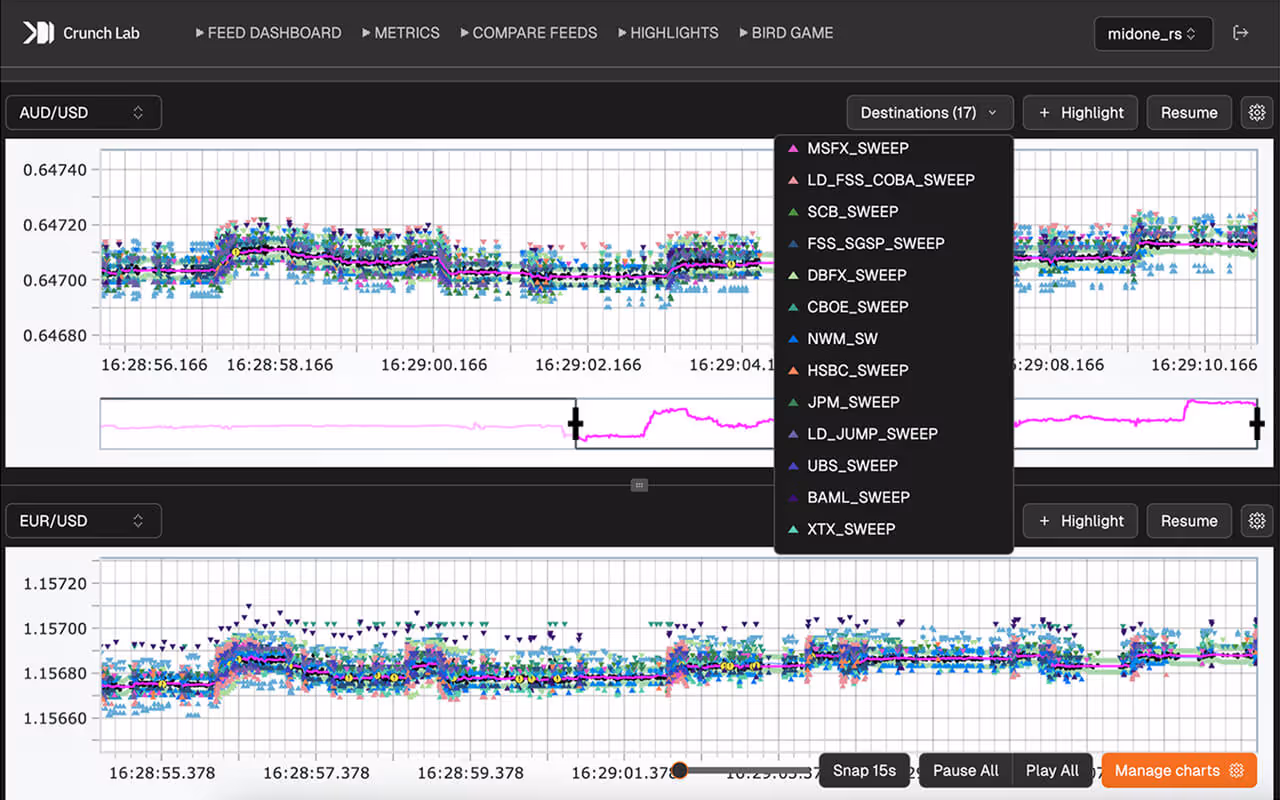
Task: Click the XTX_SWEEP teal triangle marker
Action: (793, 529)
